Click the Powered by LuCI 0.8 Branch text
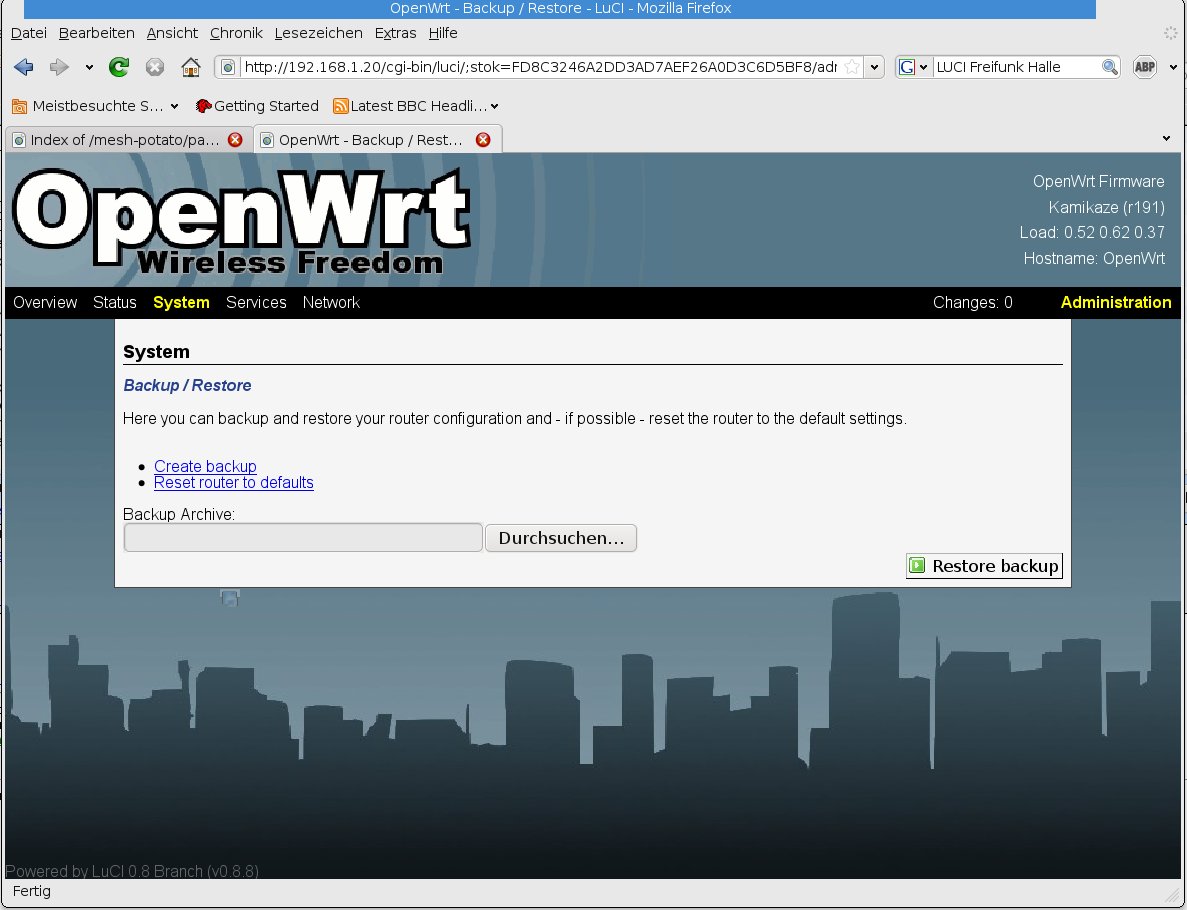This screenshot has height=910, width=1187. click(132, 871)
